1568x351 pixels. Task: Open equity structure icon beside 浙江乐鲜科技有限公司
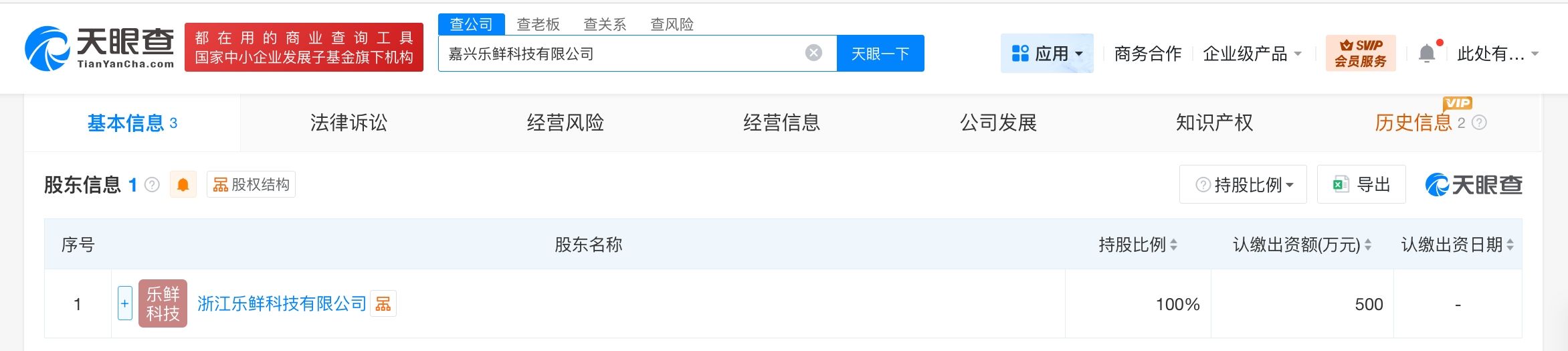[x=383, y=304]
